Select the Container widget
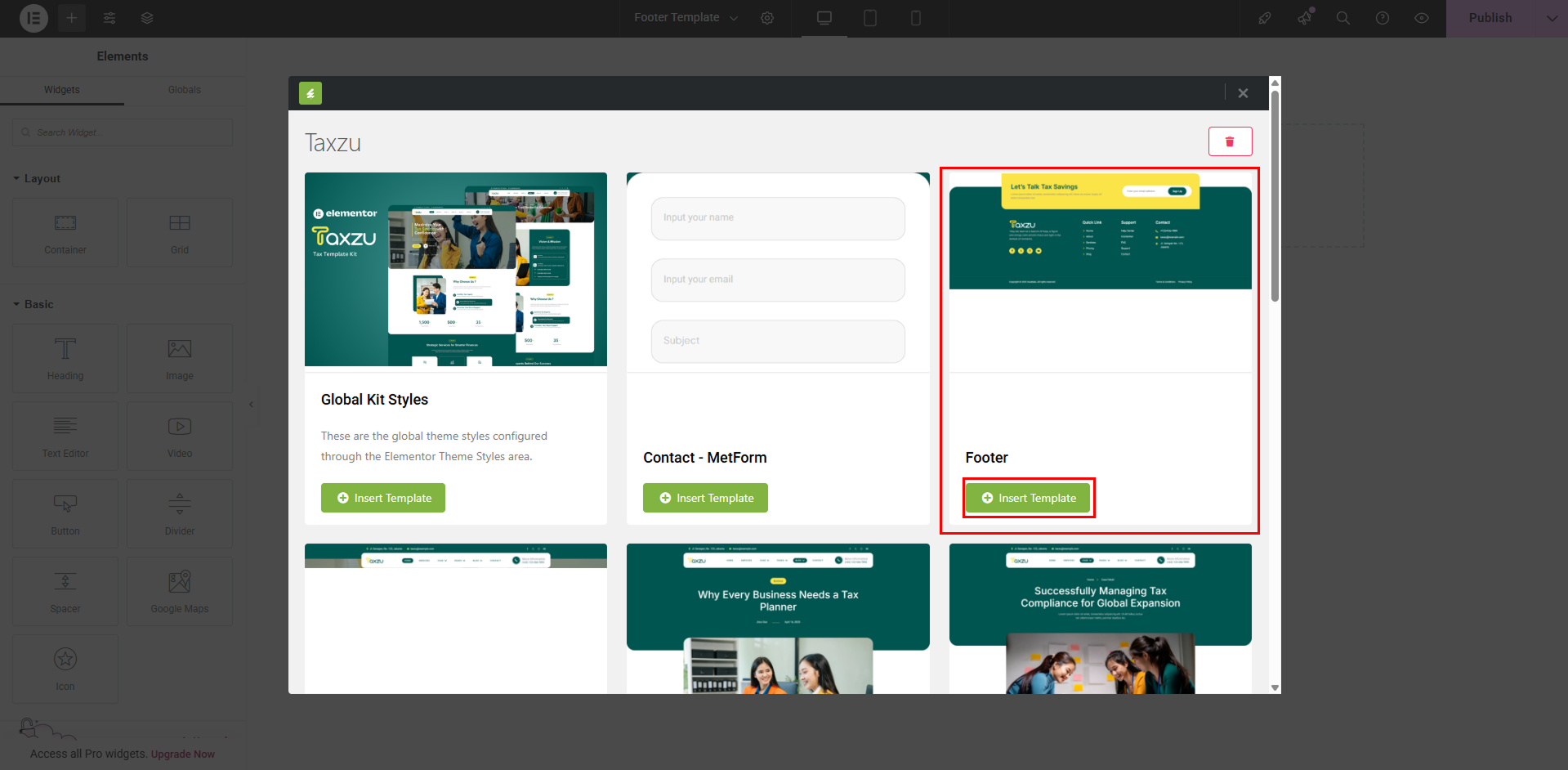This screenshot has width=1568, height=770. (65, 232)
